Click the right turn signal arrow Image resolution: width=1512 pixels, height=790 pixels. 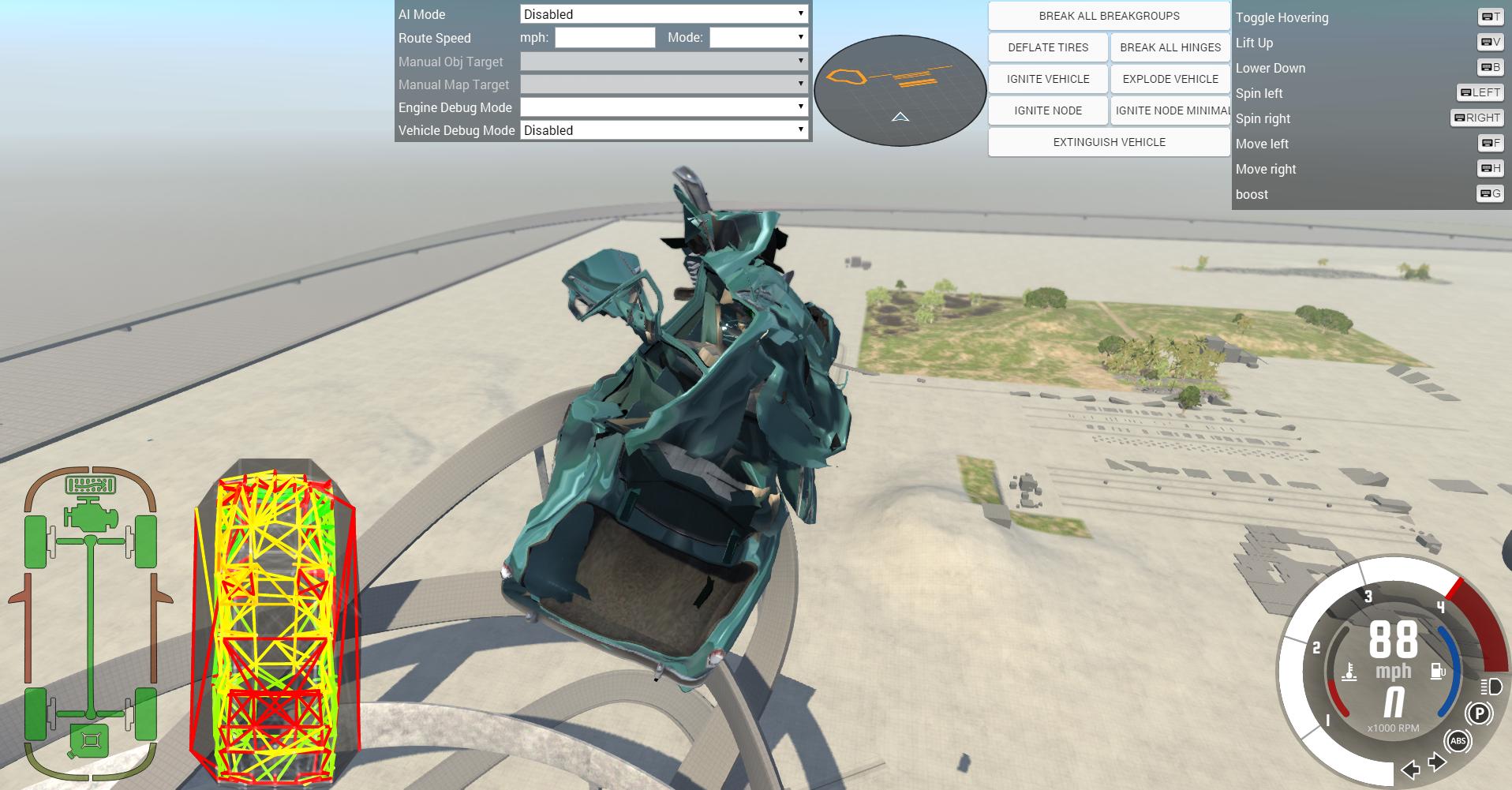1438,762
